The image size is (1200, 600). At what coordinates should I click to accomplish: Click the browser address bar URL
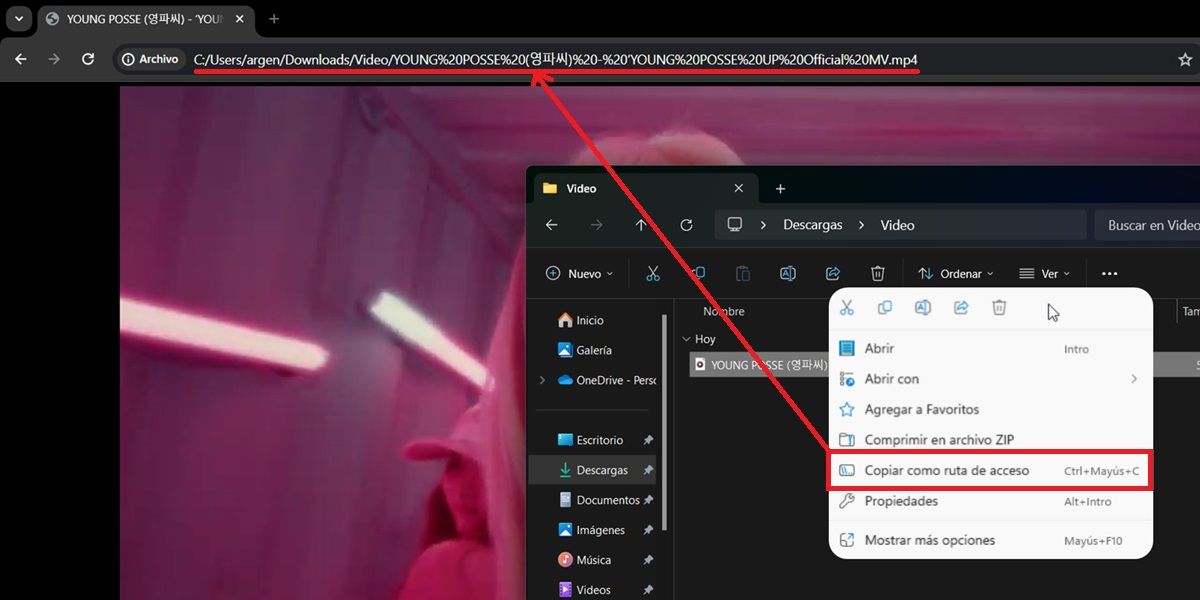(x=556, y=59)
